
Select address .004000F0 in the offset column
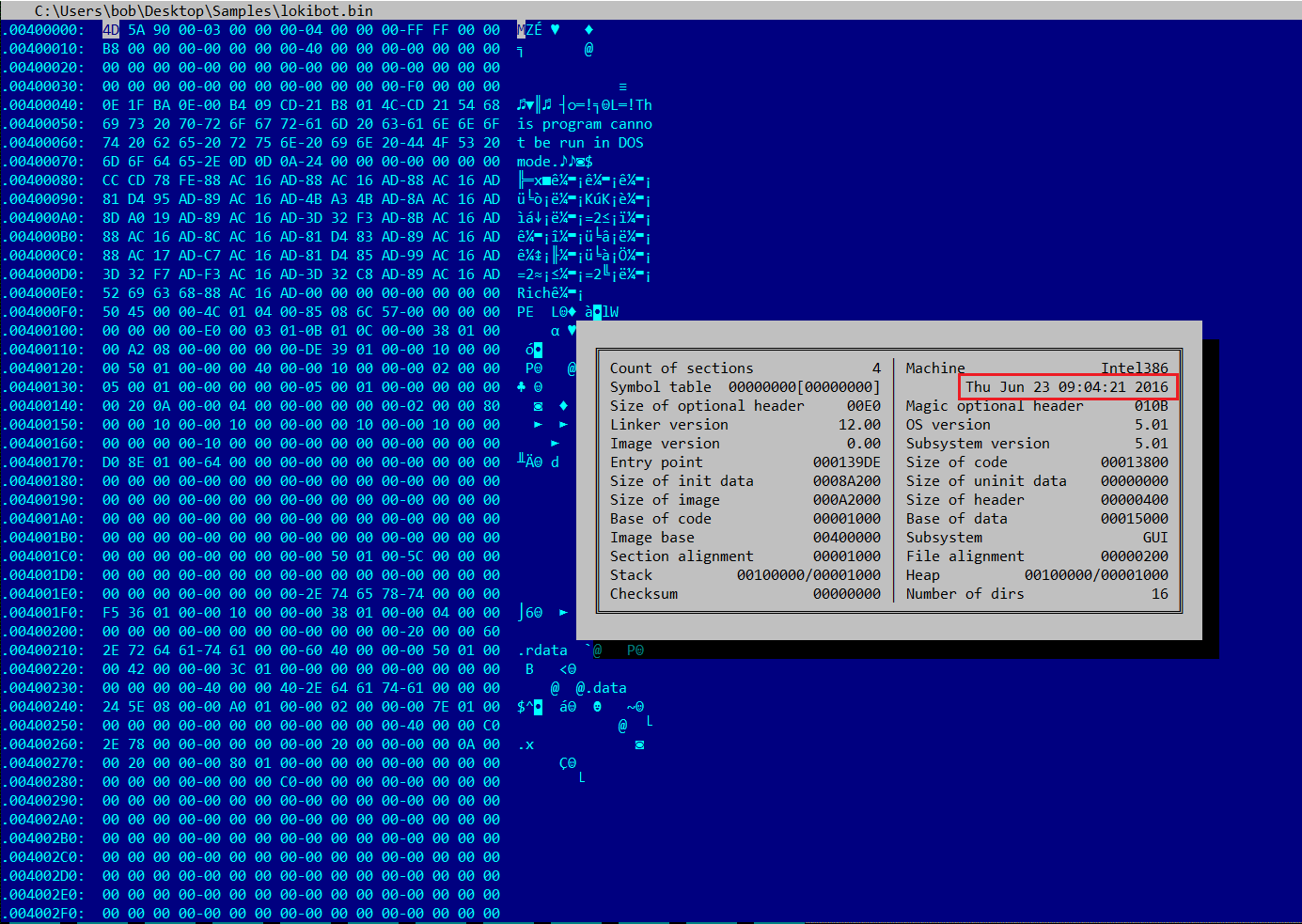[x=43, y=312]
